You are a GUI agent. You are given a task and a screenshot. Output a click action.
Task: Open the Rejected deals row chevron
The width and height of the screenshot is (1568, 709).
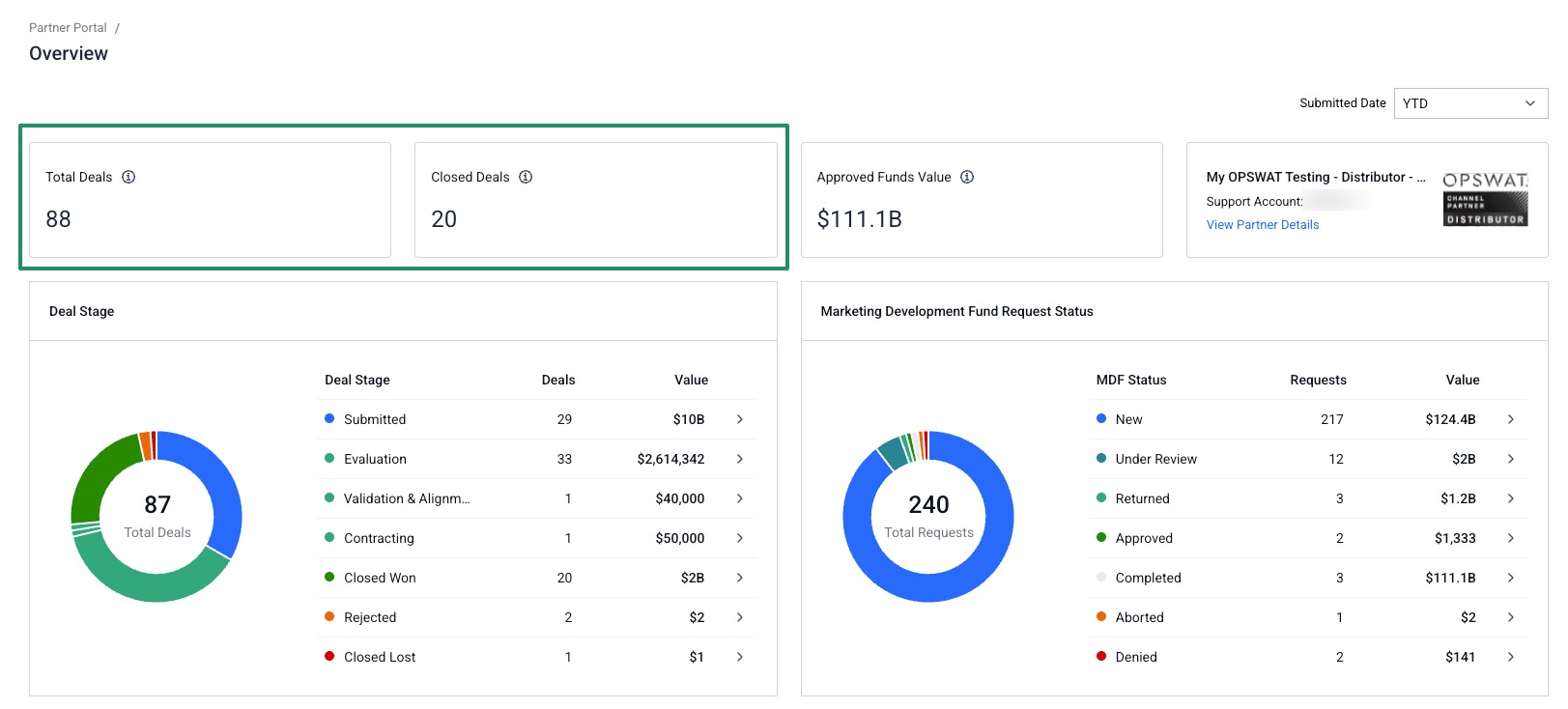[740, 617]
